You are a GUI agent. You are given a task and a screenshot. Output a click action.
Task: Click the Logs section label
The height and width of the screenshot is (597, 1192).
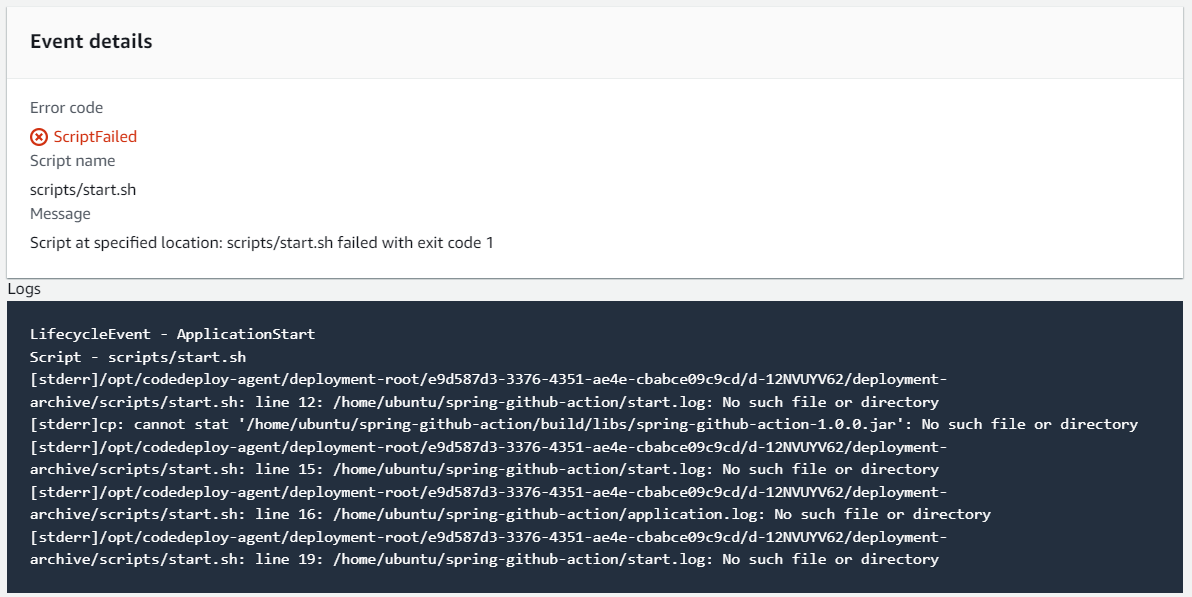[24, 289]
